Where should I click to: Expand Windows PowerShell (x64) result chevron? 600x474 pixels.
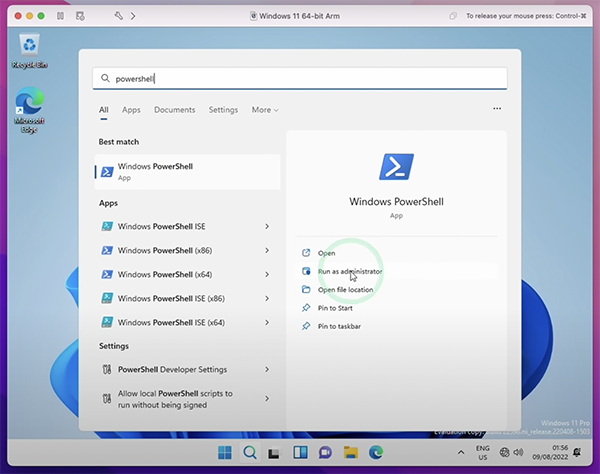coord(267,275)
